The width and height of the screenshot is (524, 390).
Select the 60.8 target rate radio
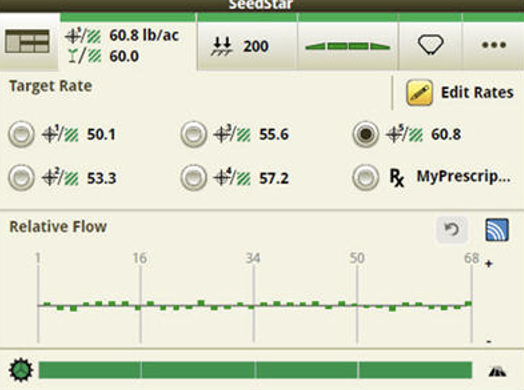point(366,134)
